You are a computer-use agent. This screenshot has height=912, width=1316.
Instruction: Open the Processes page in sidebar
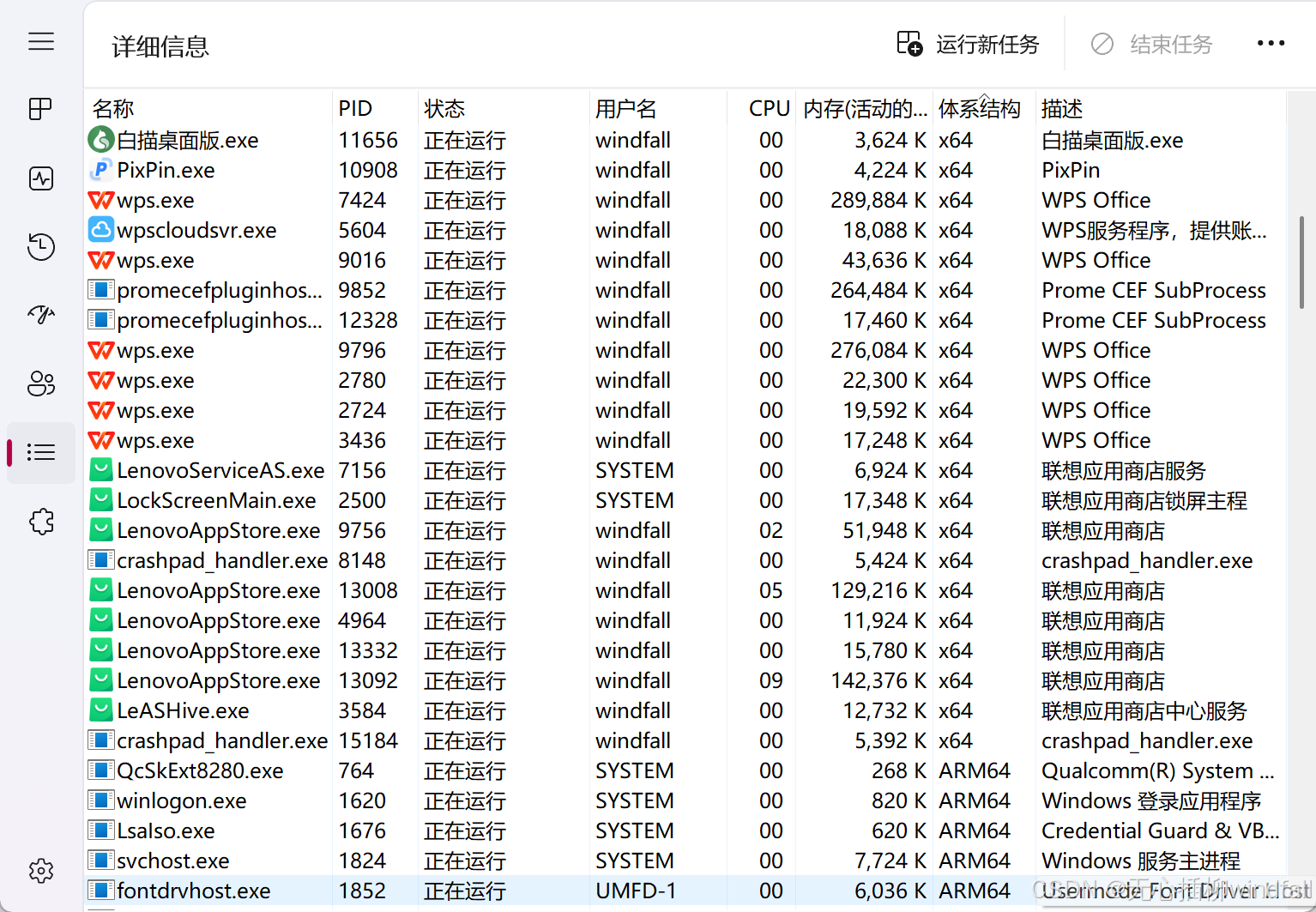click(40, 109)
